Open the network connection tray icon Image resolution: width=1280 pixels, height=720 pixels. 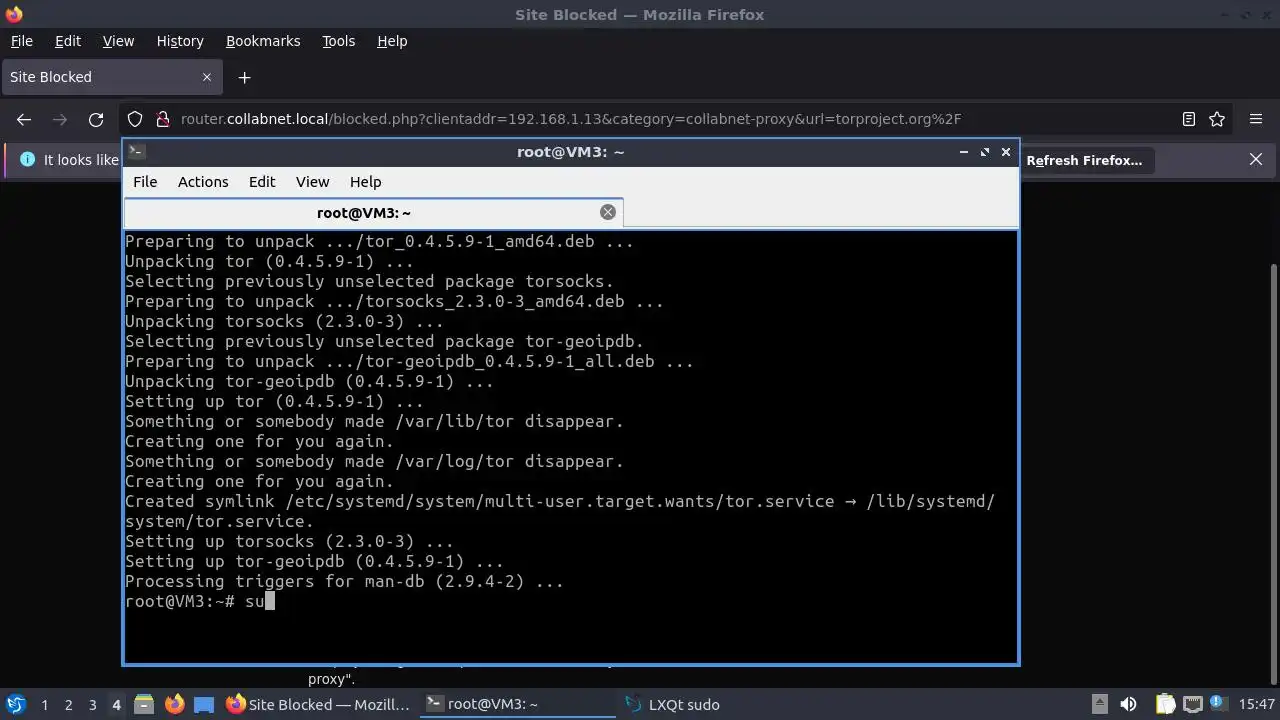[1192, 704]
